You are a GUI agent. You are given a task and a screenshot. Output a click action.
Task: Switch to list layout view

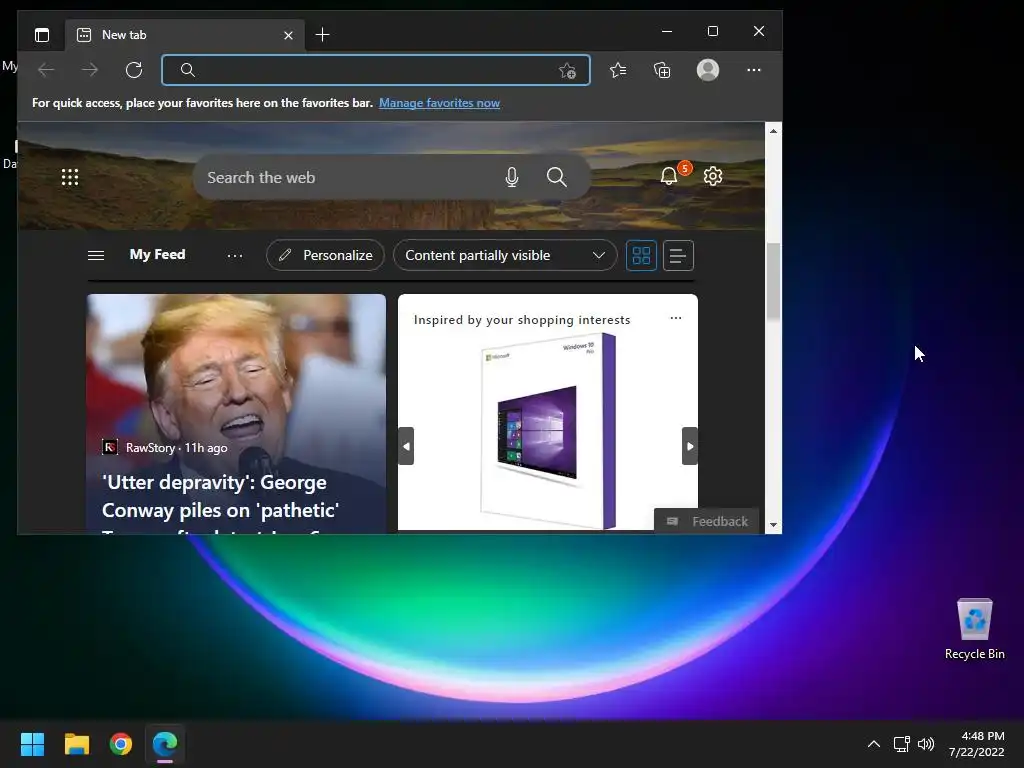pyautogui.click(x=678, y=255)
